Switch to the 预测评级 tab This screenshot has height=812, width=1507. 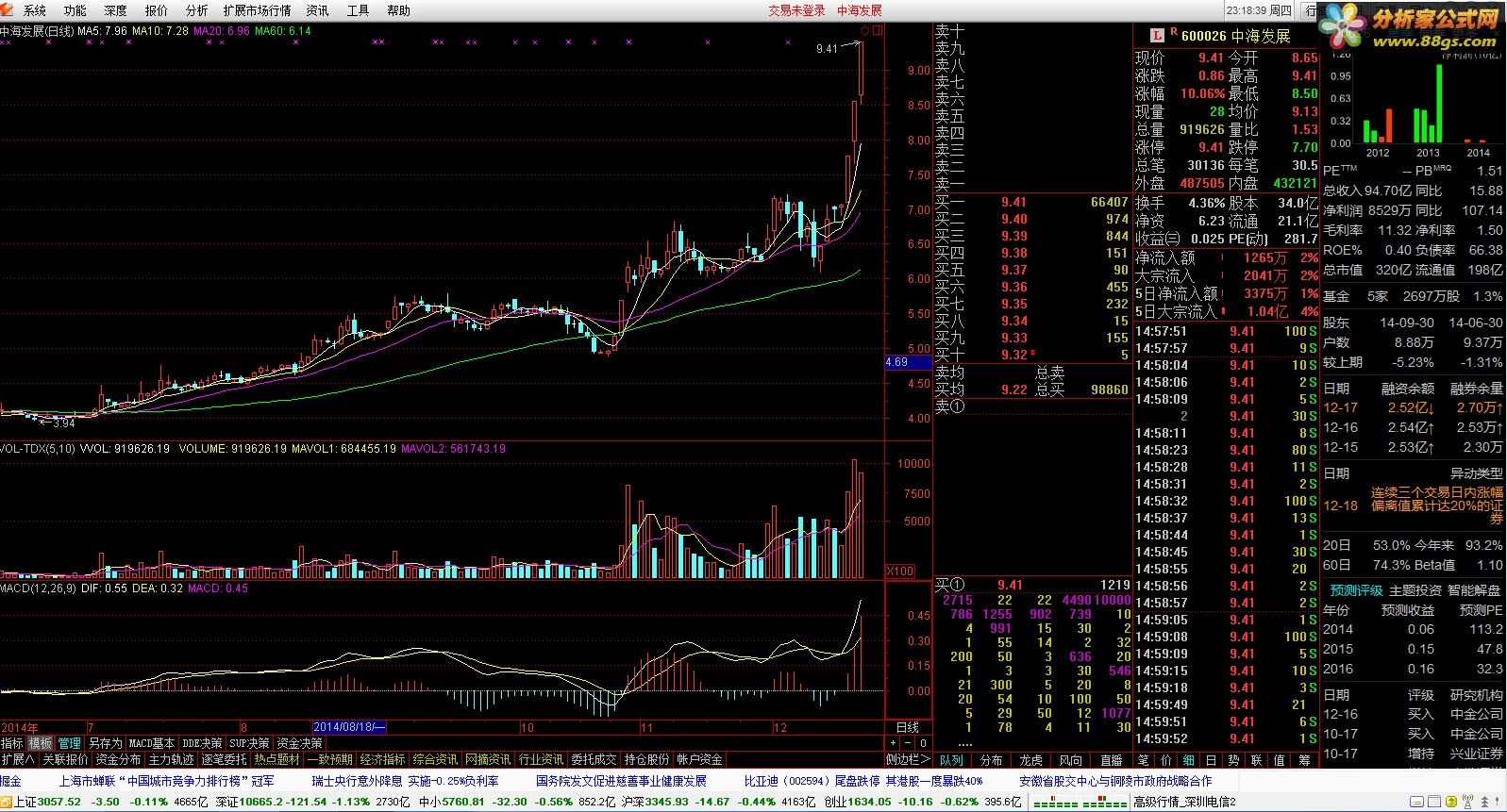[1356, 590]
